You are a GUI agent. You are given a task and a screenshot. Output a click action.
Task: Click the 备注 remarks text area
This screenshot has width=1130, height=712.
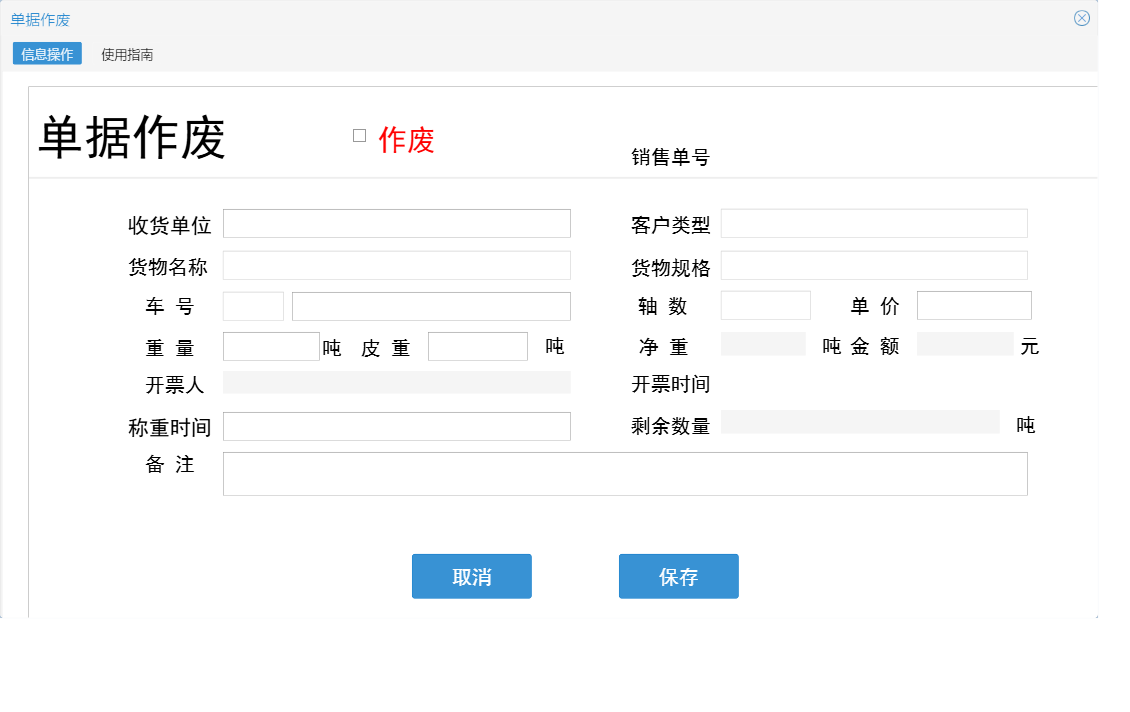tap(625, 472)
